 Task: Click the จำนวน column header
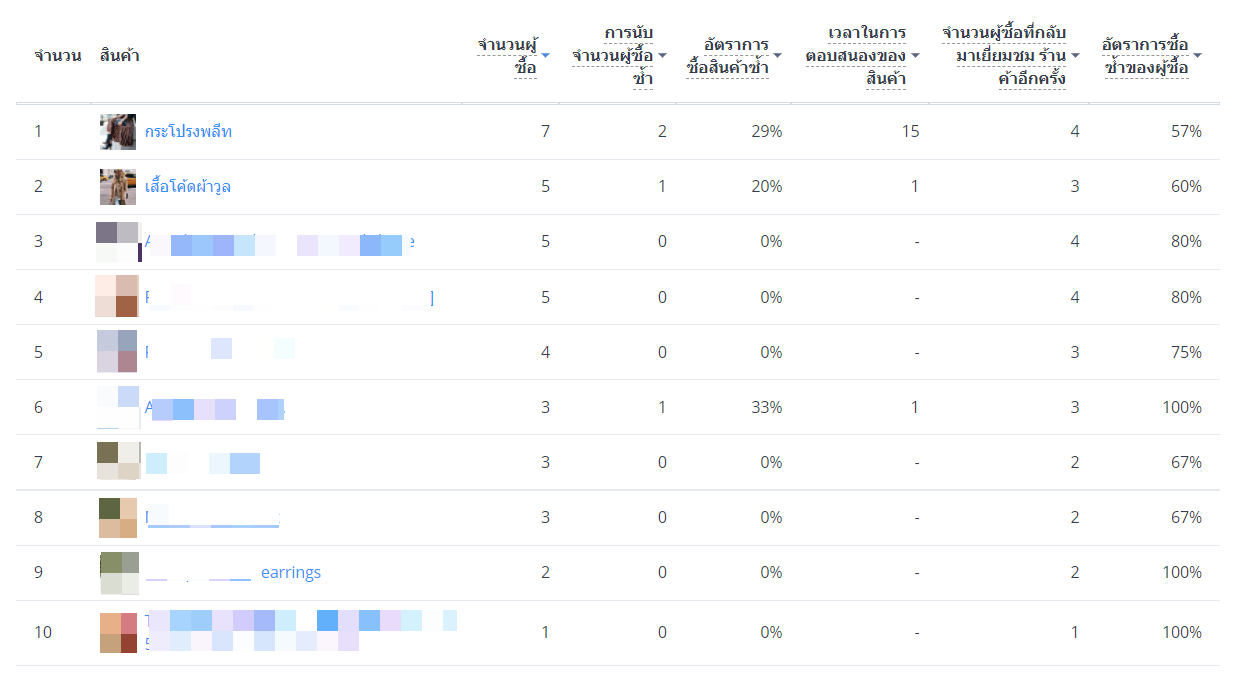pyautogui.click(x=58, y=56)
